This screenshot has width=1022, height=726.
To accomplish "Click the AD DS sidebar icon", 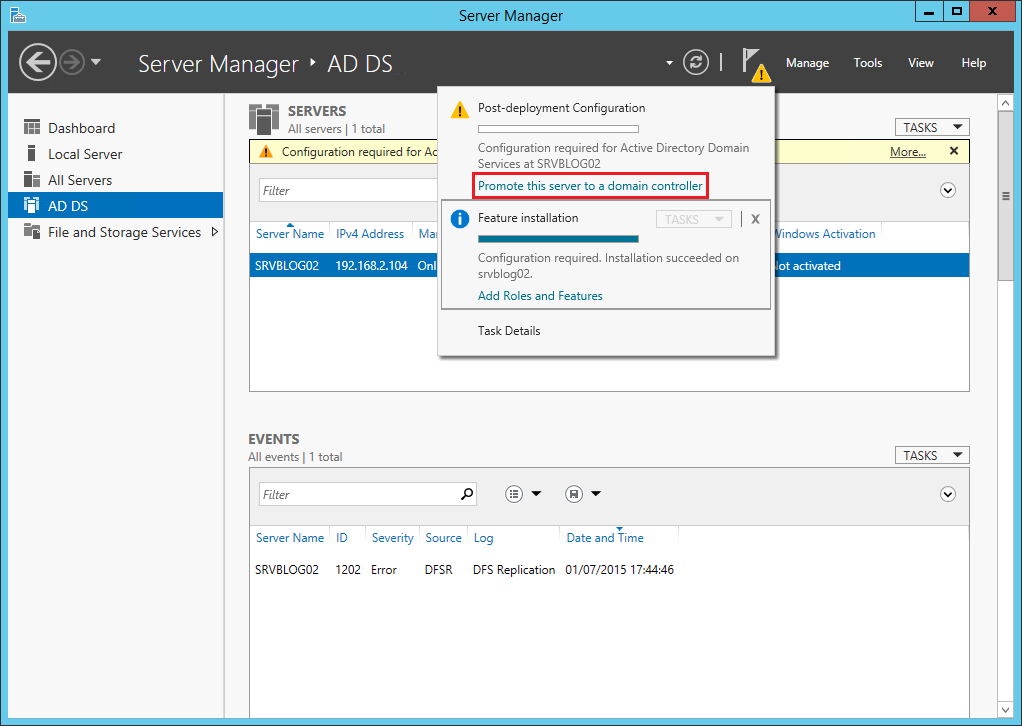I will click(31, 205).
